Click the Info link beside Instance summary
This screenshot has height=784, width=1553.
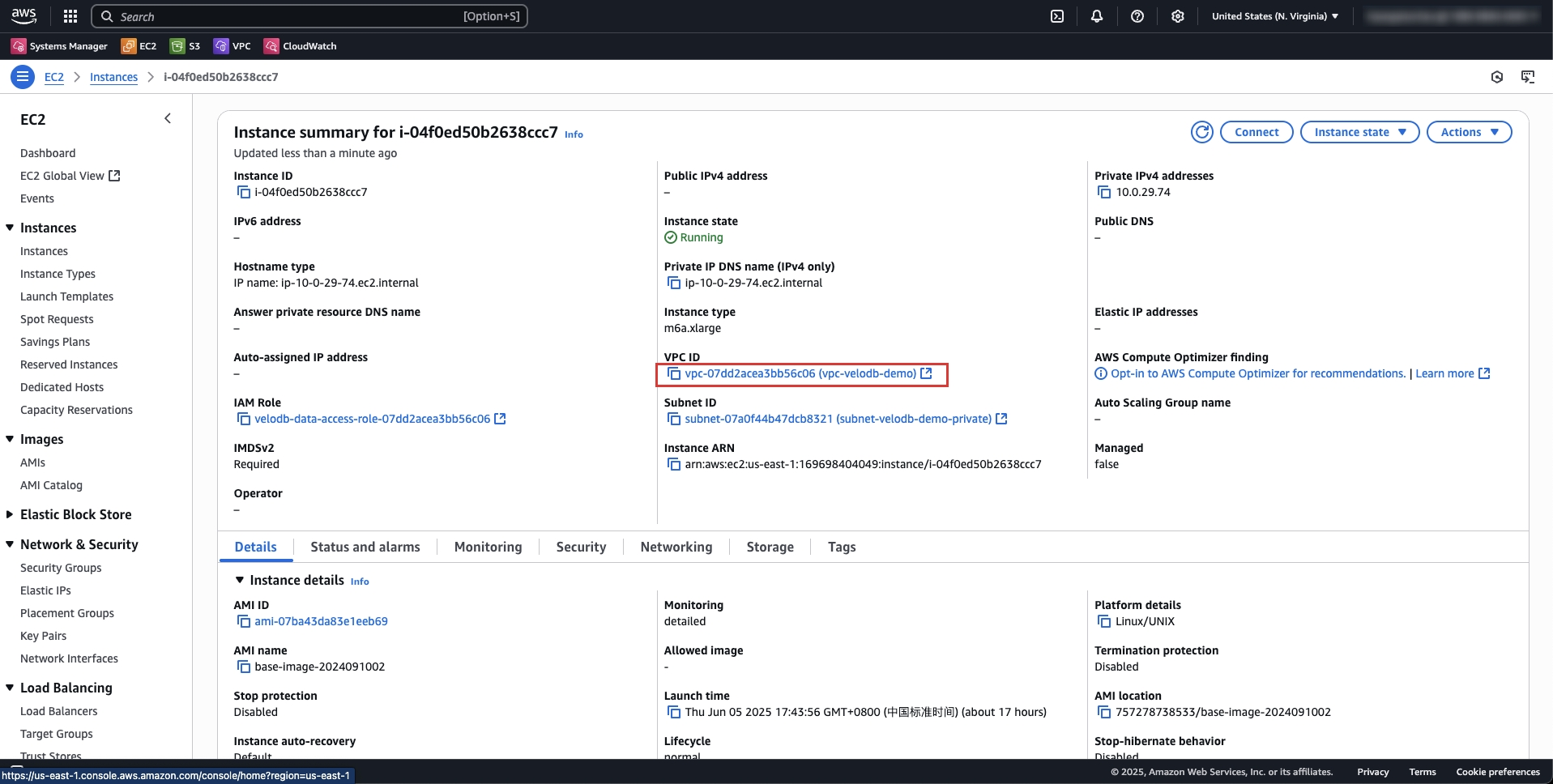pos(574,134)
